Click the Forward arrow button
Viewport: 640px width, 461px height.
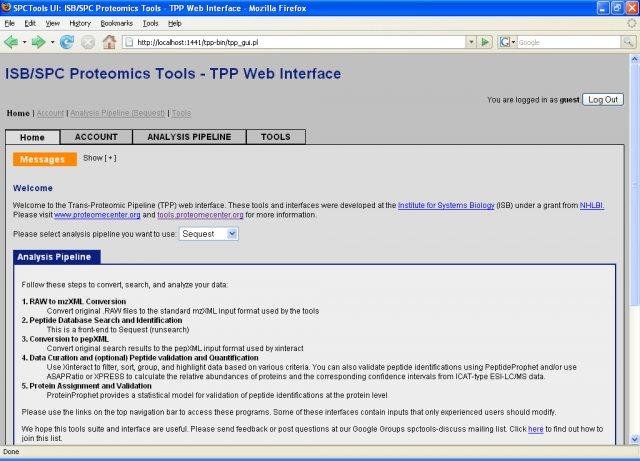(x=39, y=42)
